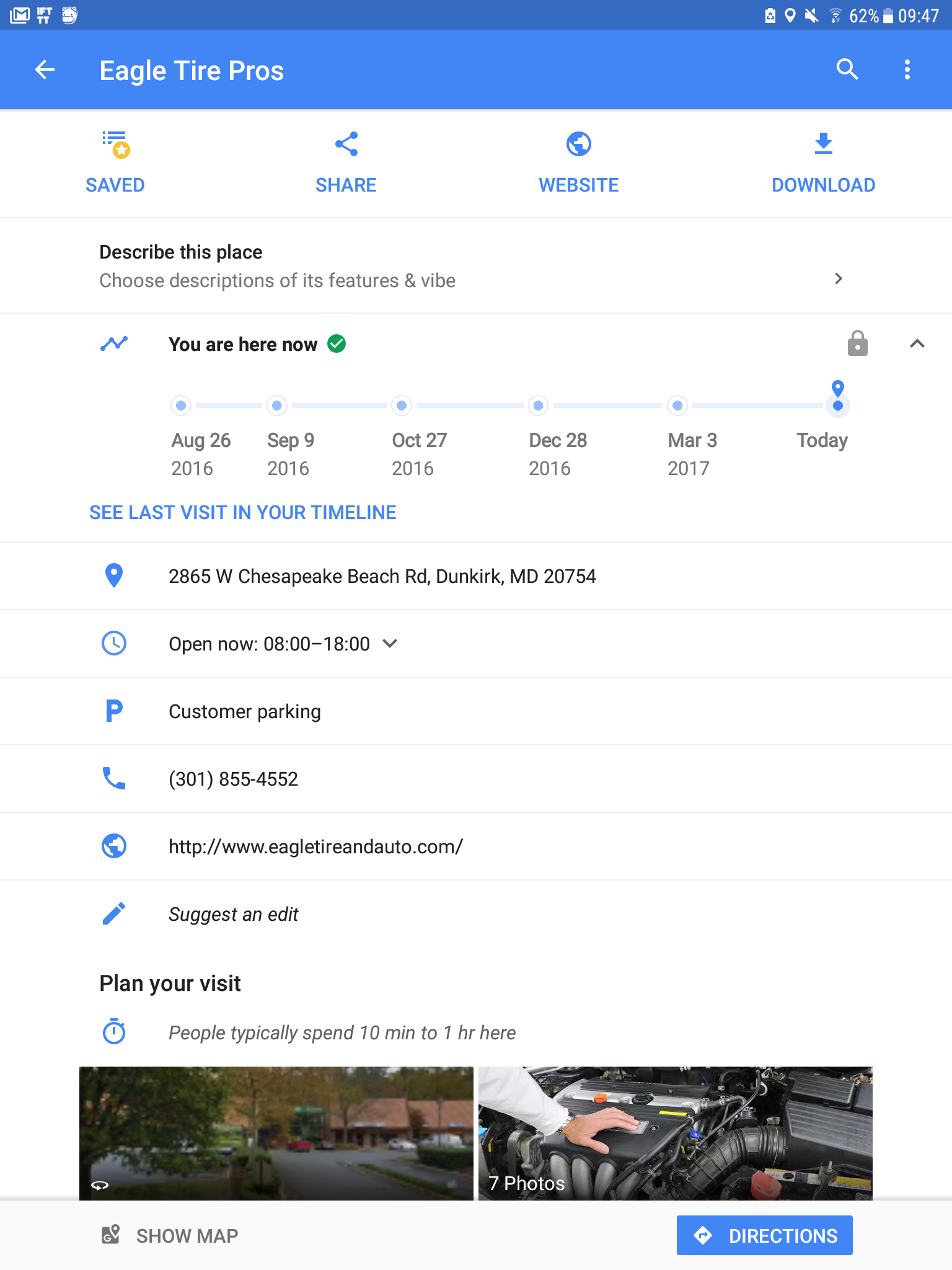Tap the pencil edit icon
The width and height of the screenshot is (952, 1270).
point(114,913)
